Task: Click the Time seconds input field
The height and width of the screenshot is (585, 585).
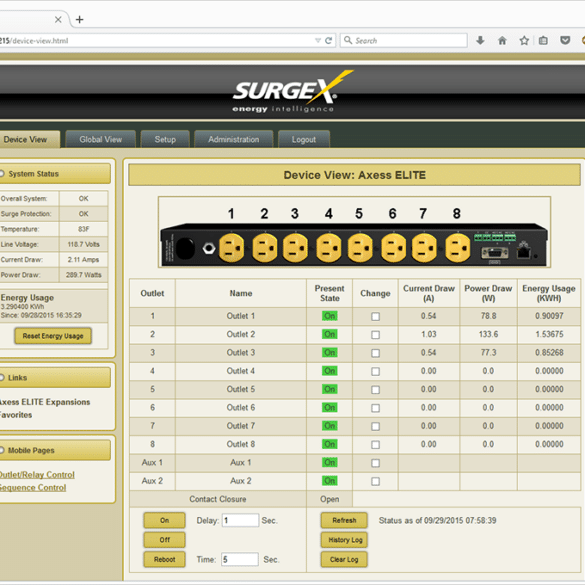Action: pyautogui.click(x=240, y=559)
